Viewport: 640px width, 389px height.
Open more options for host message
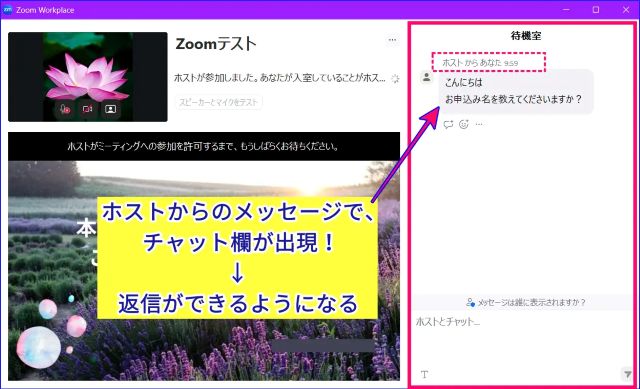pos(479,124)
